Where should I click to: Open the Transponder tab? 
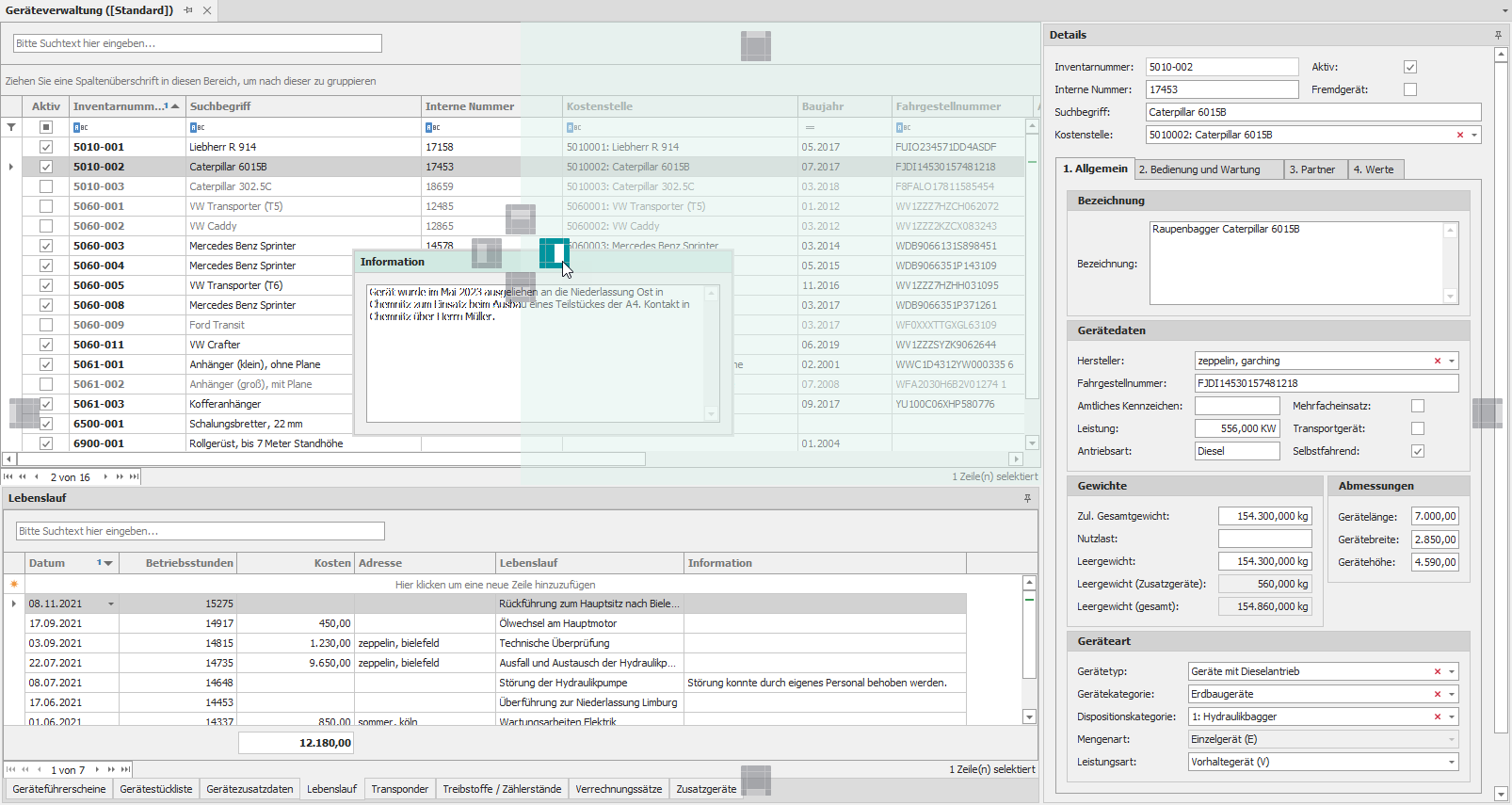tap(399, 789)
